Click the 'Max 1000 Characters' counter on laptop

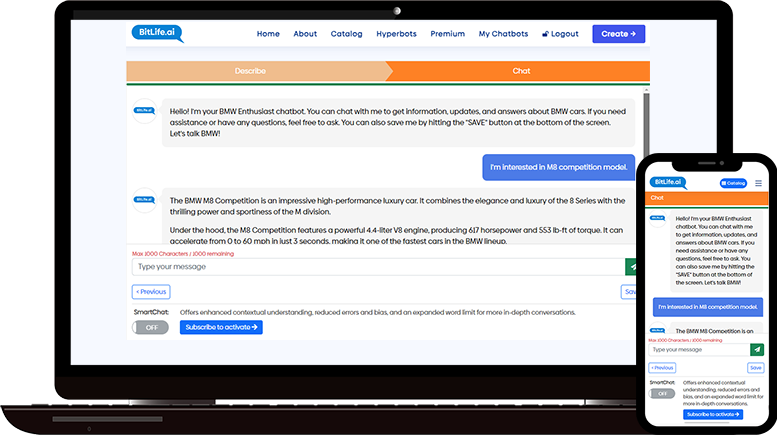pos(183,254)
